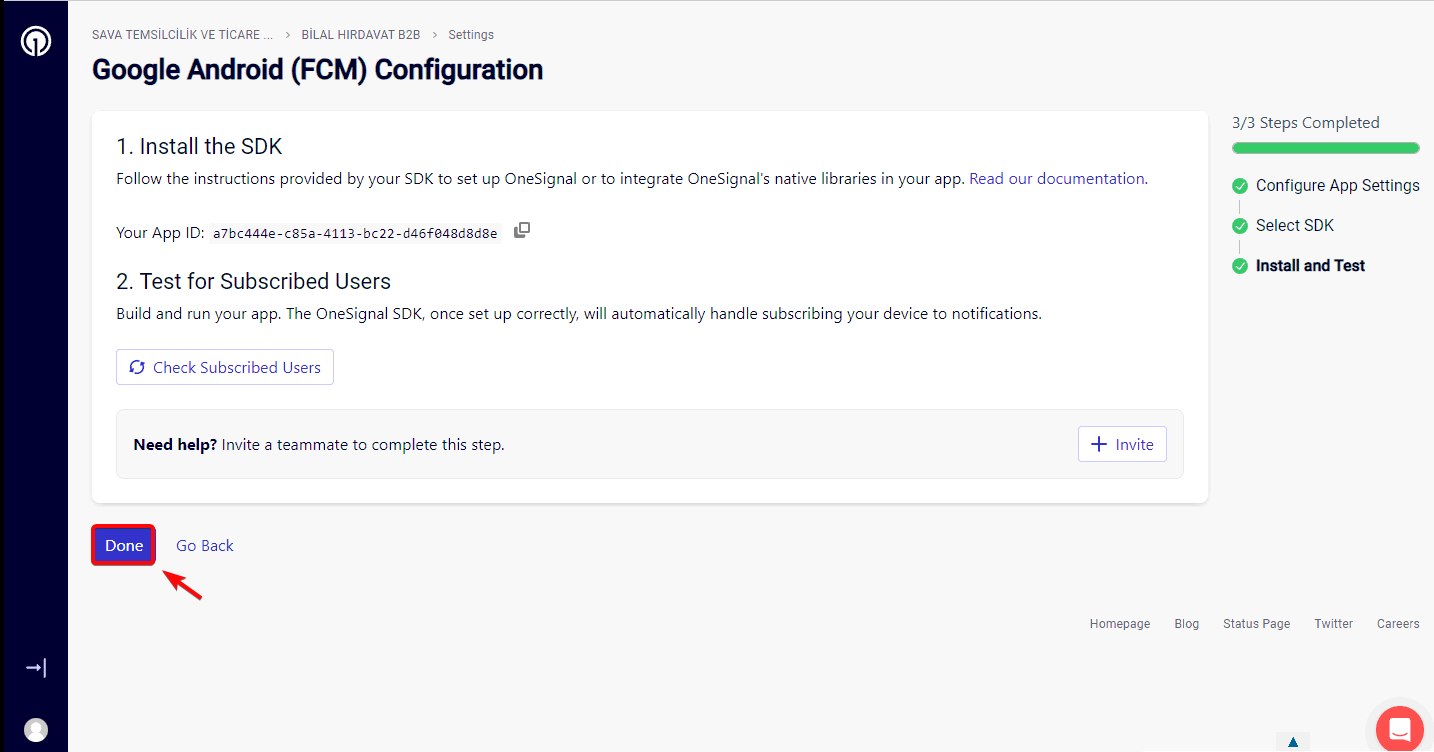The height and width of the screenshot is (752, 1434).
Task: Open the Status Page footer link
Action: tap(1256, 624)
